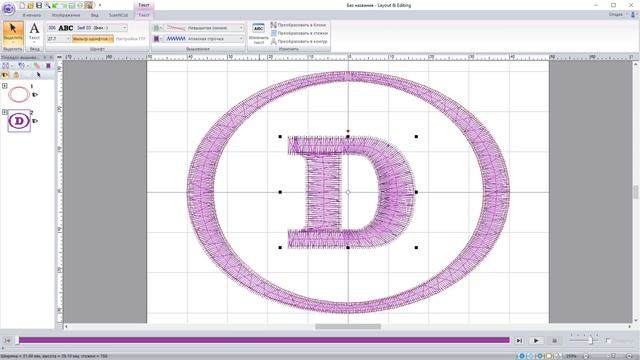The image size is (640, 360).
Task: Convert text to outline
Action: coord(299,41)
